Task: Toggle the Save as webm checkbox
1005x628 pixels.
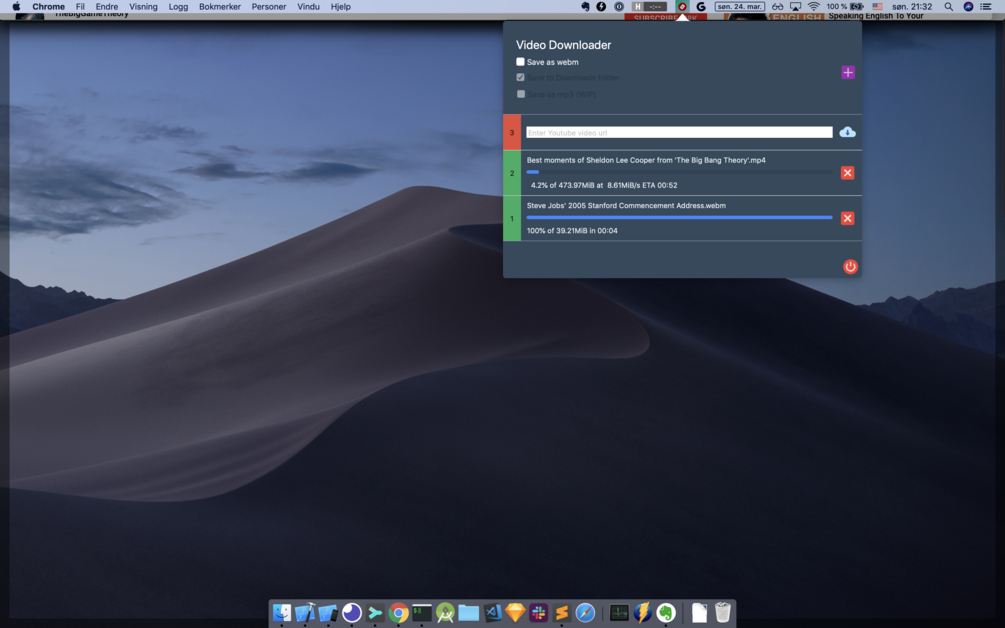Action: [x=520, y=62]
